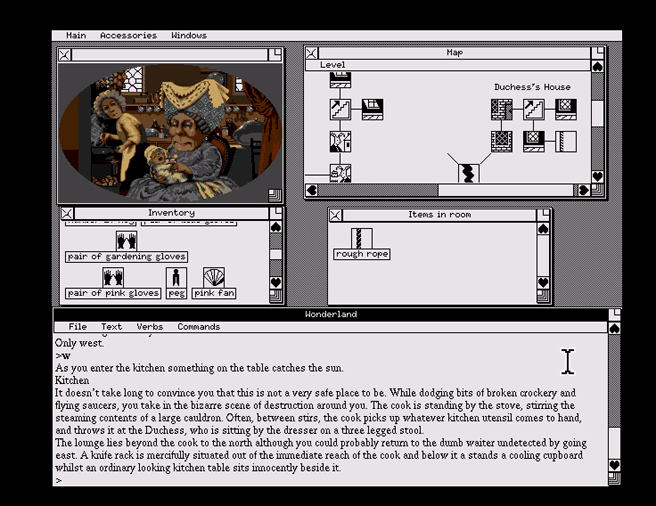Open the Windows menu in top bar
The width and height of the screenshot is (656, 506).
189,36
